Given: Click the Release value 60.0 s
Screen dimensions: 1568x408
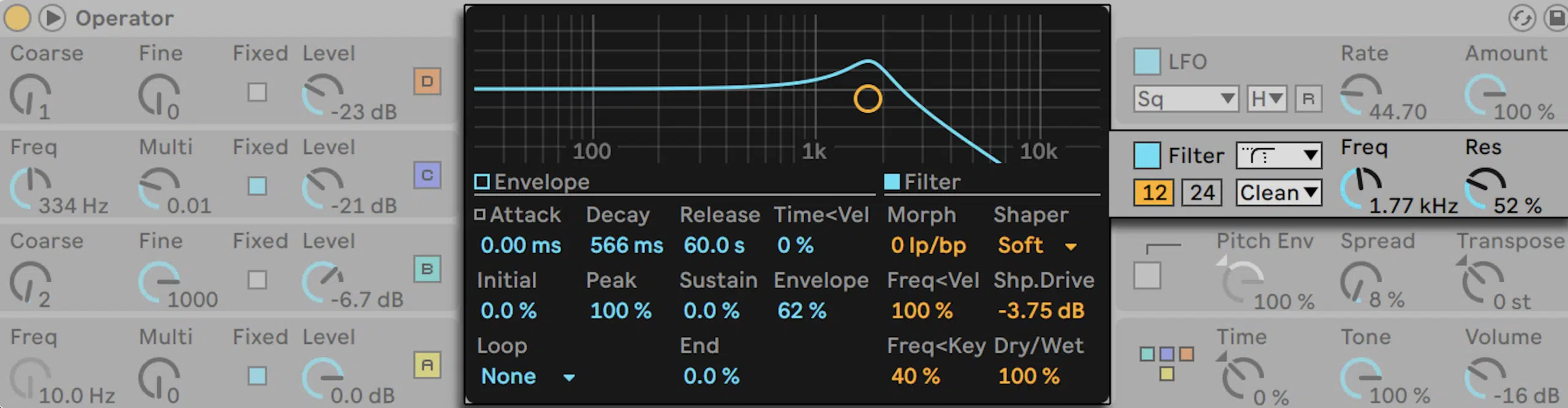Looking at the screenshot, I should 714,246.
